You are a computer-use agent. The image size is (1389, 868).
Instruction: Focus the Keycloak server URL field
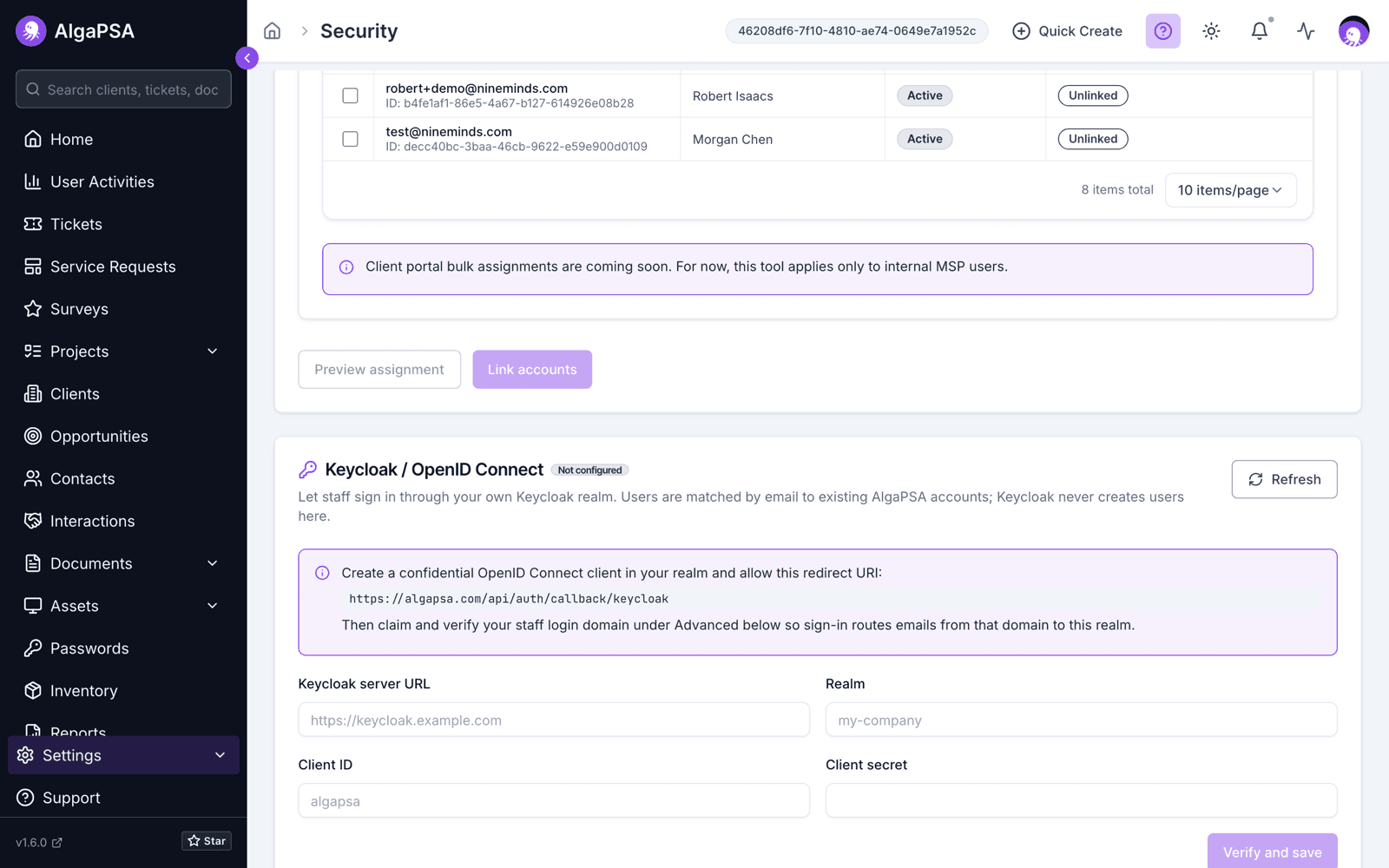pos(554,720)
